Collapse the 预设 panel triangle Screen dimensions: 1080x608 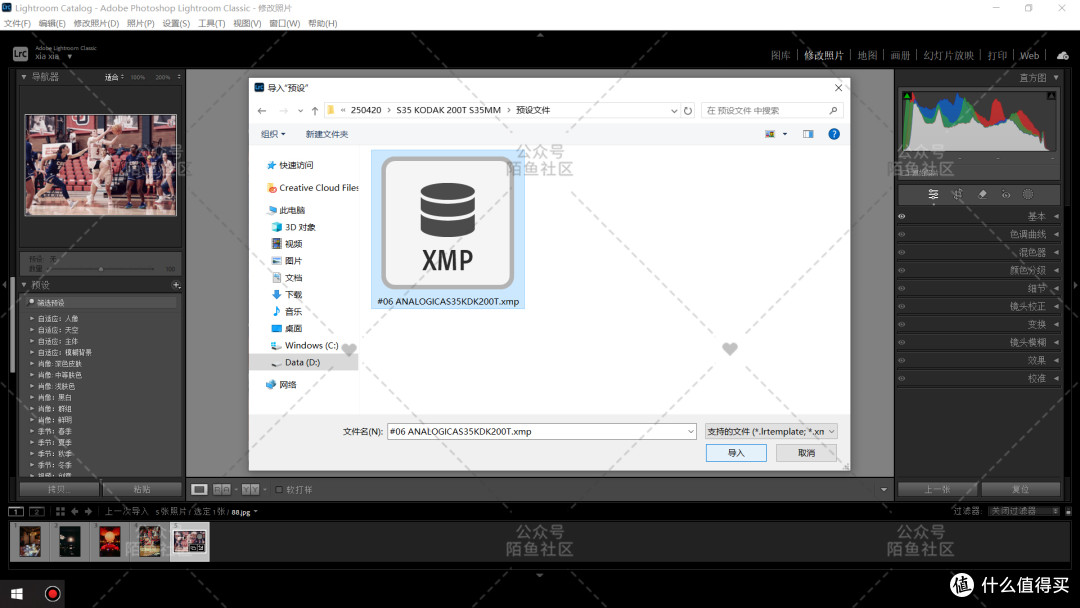(x=24, y=284)
